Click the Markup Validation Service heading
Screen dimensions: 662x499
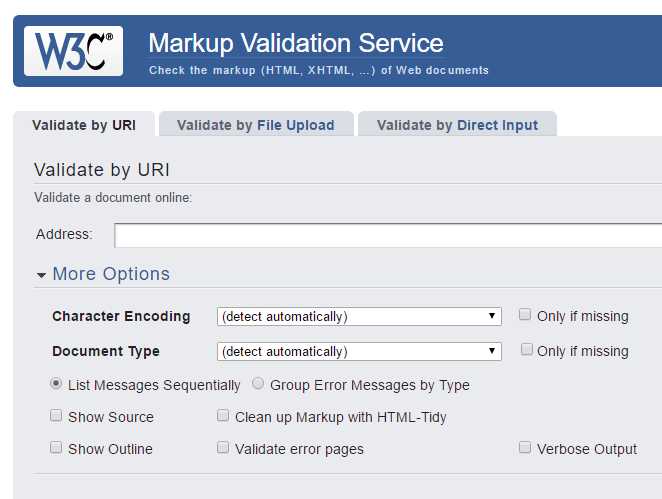click(x=296, y=44)
